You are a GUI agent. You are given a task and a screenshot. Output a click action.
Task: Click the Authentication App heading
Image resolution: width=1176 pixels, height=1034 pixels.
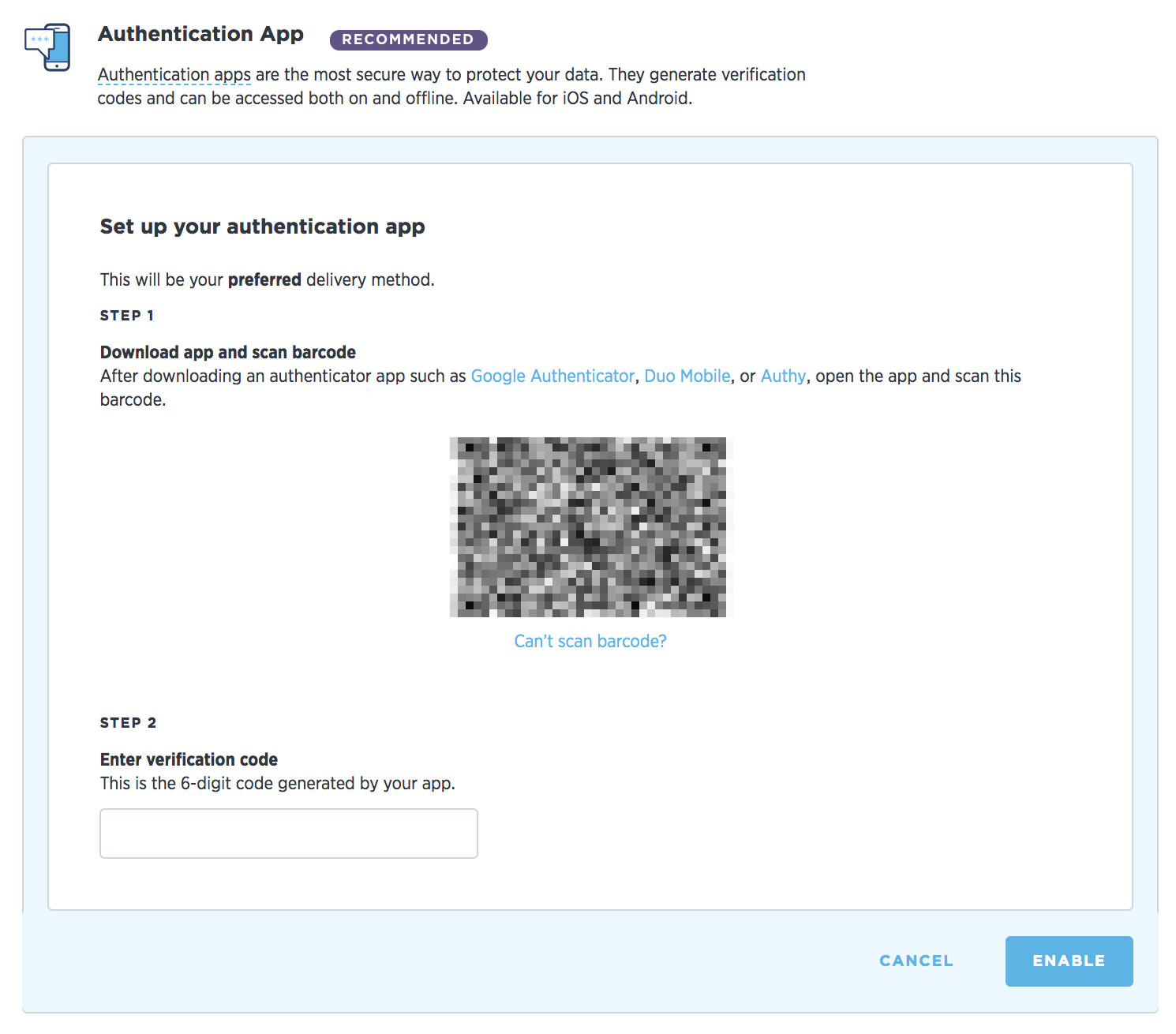tap(200, 35)
